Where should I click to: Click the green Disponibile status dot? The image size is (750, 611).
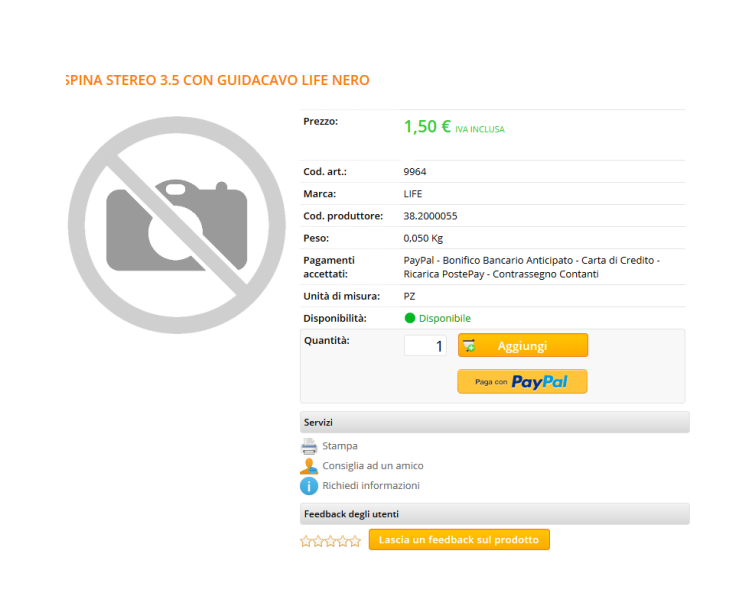(409, 318)
